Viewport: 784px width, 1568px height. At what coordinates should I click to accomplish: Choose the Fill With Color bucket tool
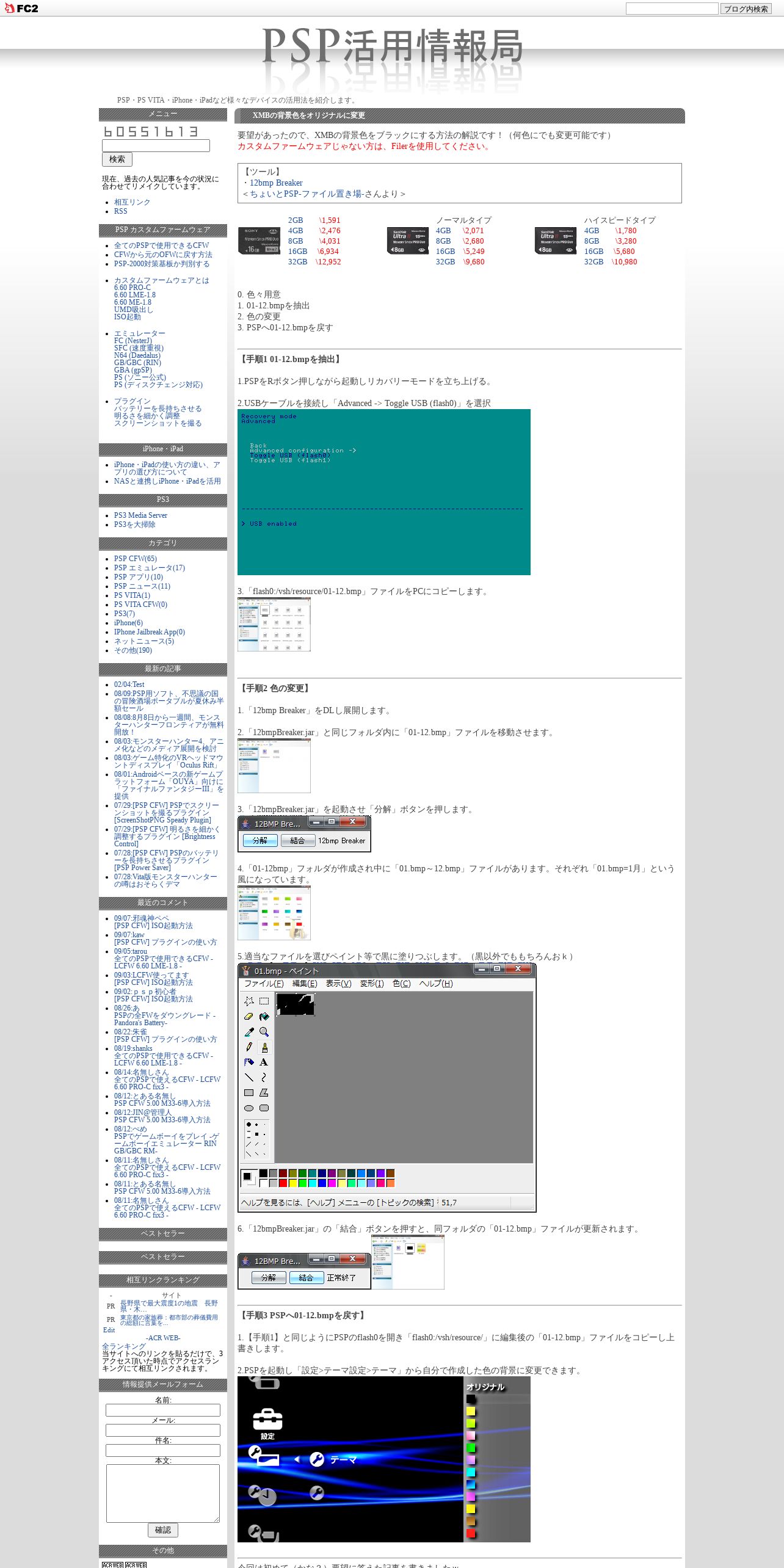pyautogui.click(x=264, y=1017)
